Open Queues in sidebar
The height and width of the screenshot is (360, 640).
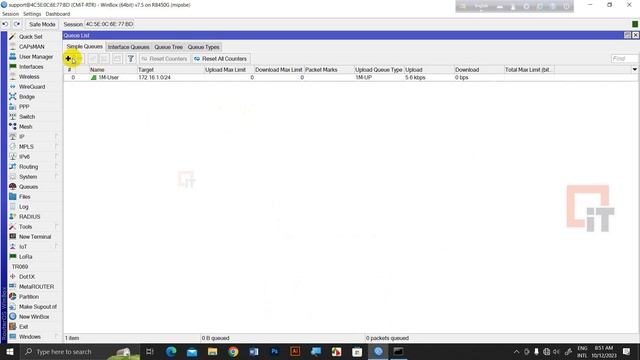pos(28,187)
